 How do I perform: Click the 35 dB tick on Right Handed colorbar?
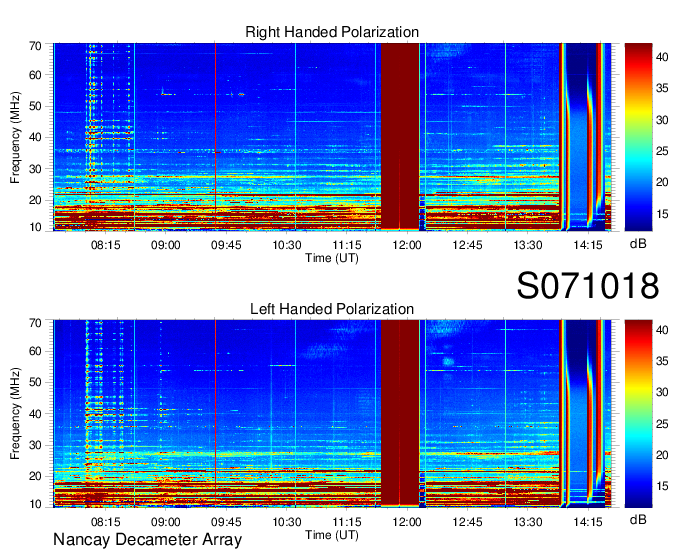click(662, 88)
